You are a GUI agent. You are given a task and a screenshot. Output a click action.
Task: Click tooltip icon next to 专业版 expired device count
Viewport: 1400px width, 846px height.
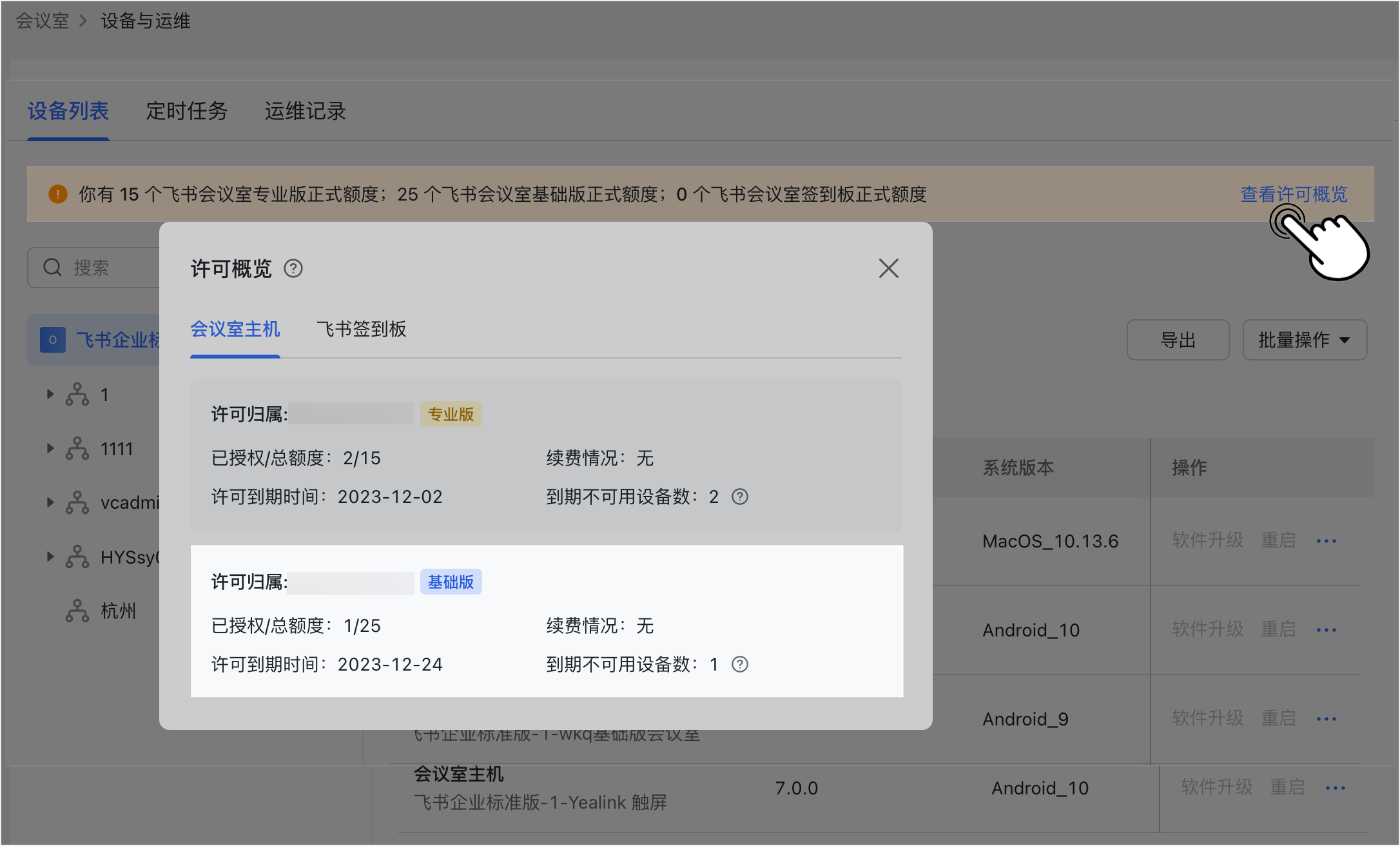[x=740, y=497]
